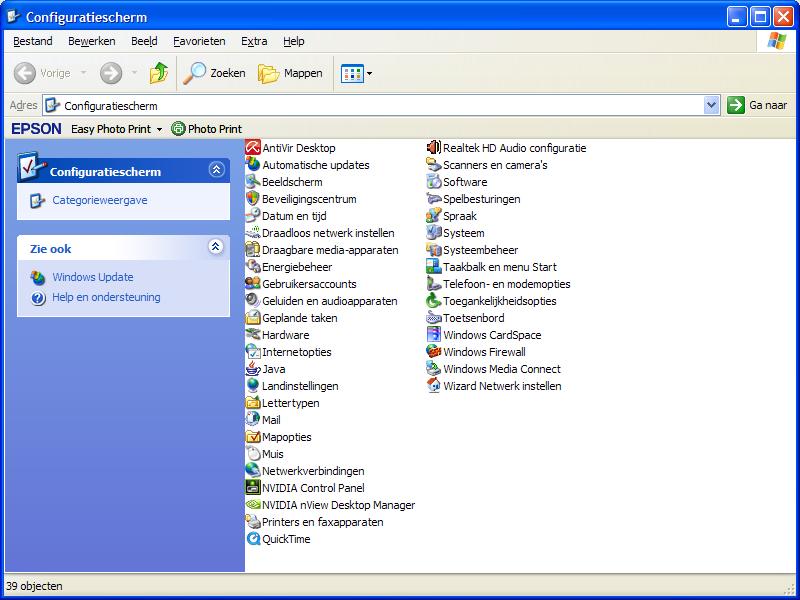The image size is (800, 600).
Task: Select the Landinstellingen text label
Action: coord(300,386)
